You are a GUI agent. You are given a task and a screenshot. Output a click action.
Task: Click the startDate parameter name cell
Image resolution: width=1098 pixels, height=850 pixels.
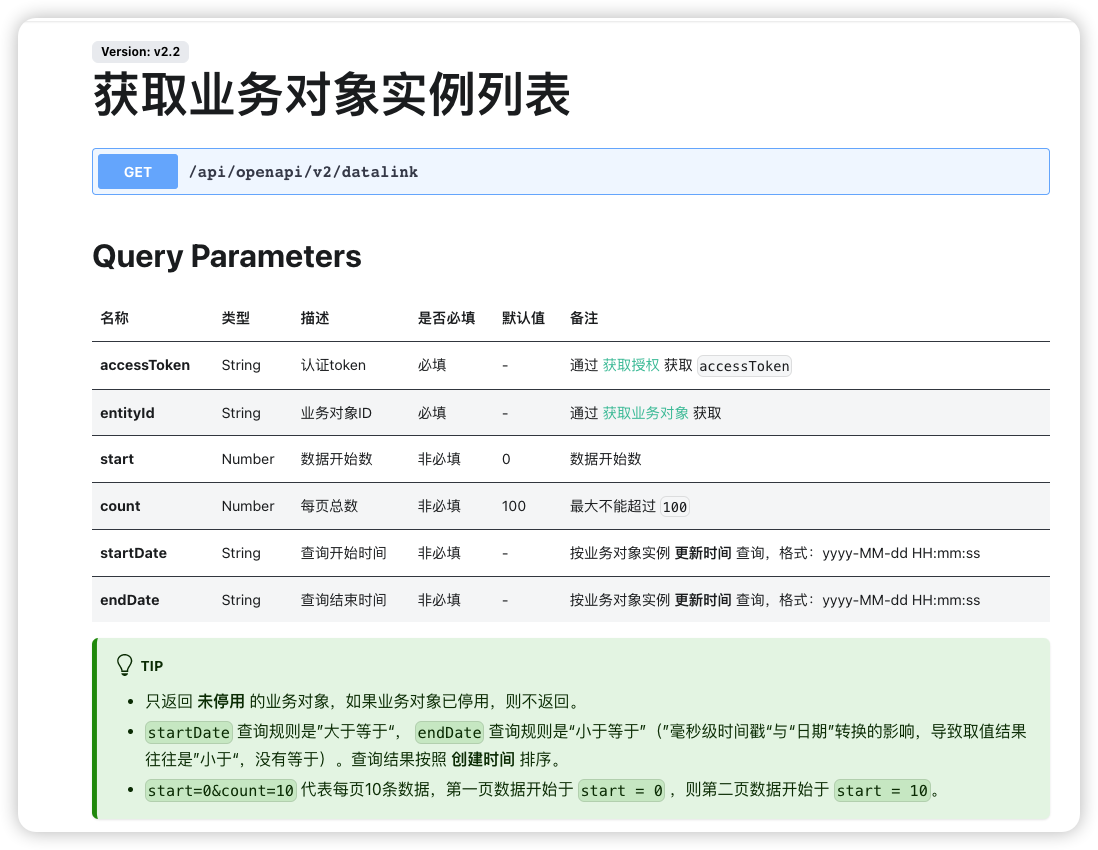134,553
